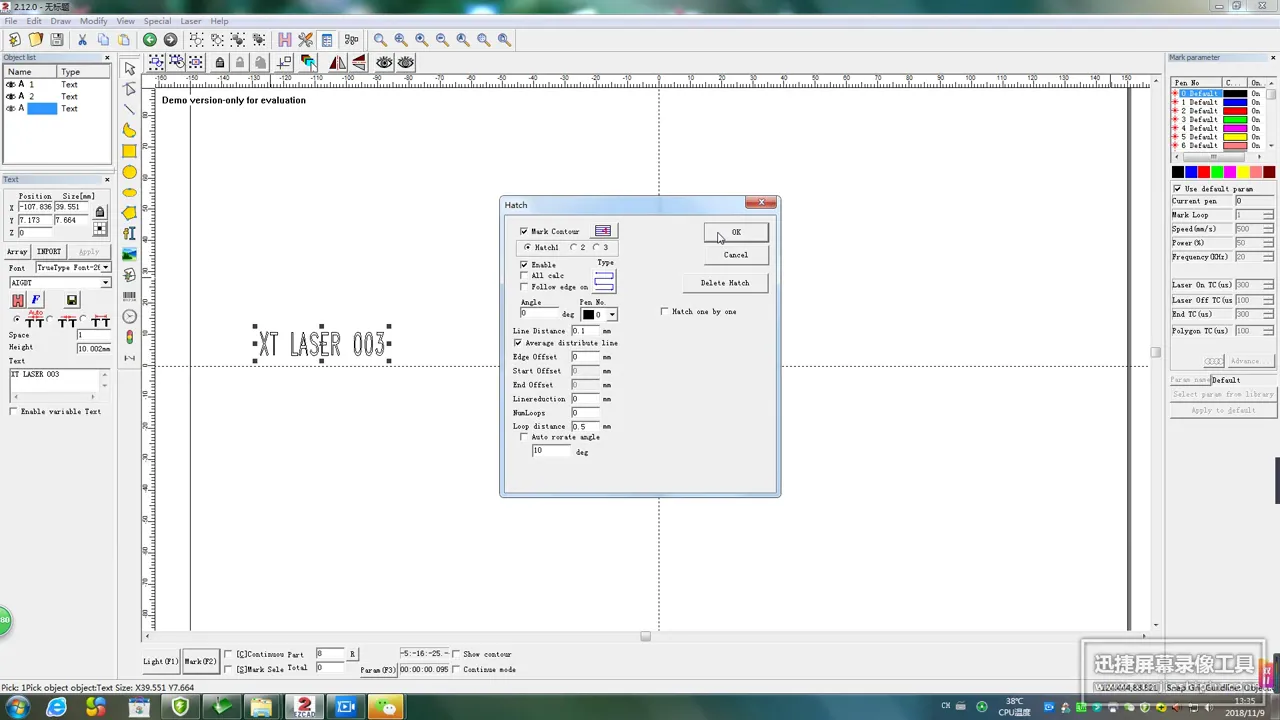Check the Hatch one by one checkbox

point(665,312)
